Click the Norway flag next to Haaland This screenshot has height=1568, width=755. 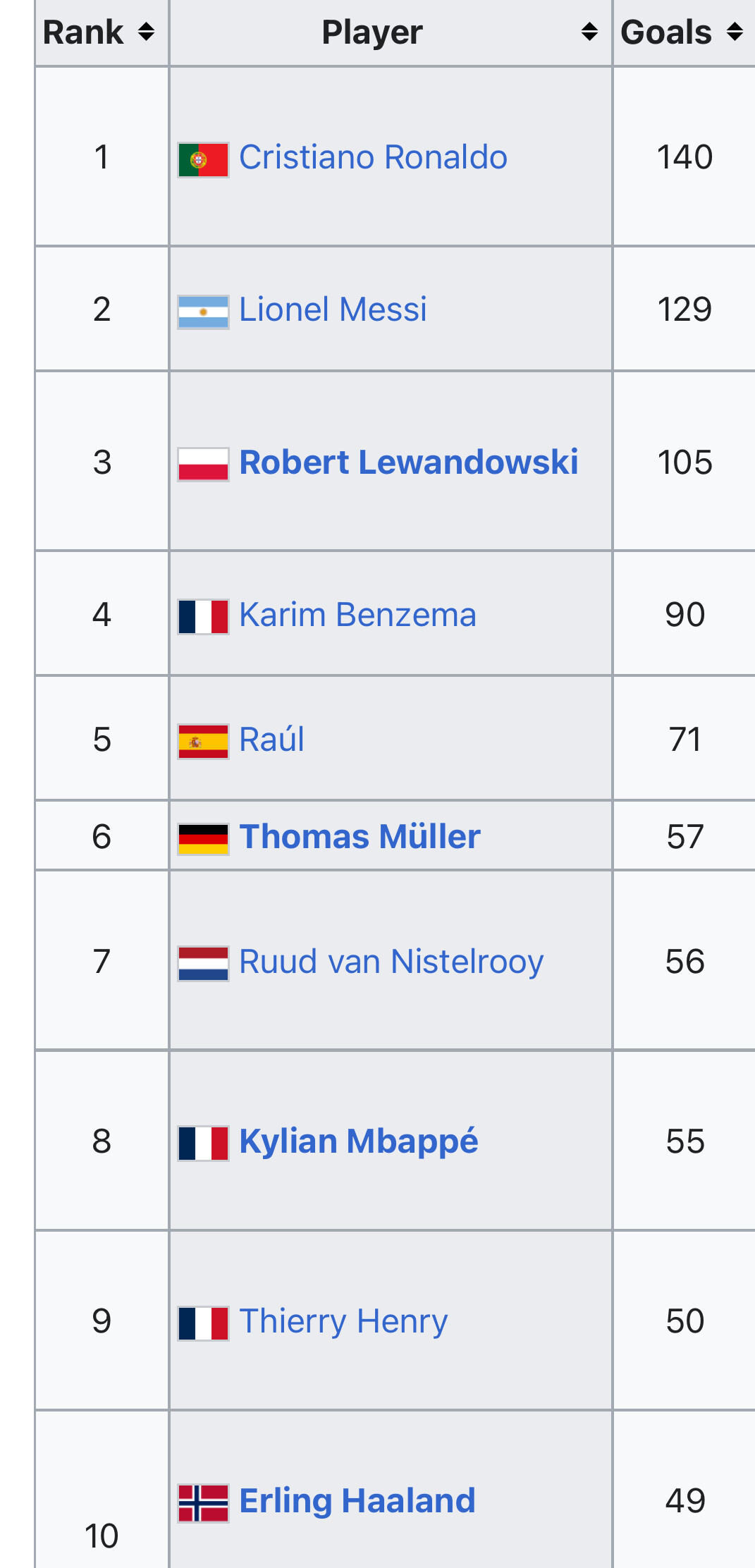point(203,1503)
